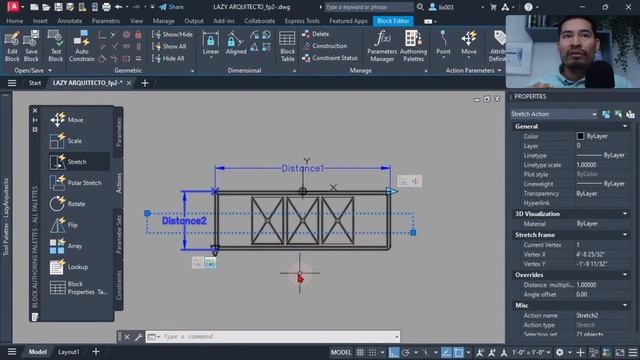
Task: Click the command line input field
Action: [273, 337]
